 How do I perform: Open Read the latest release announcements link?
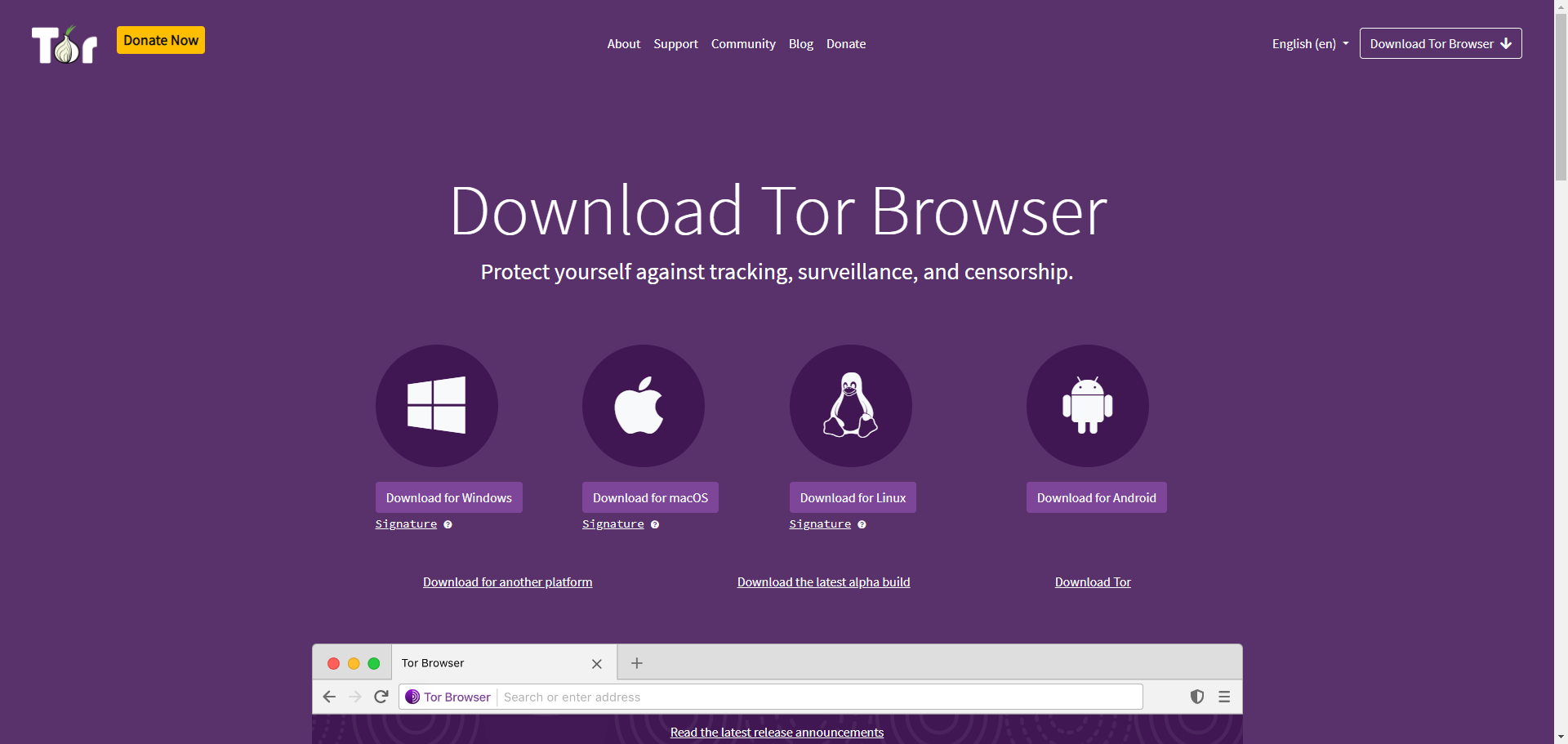pos(777,733)
